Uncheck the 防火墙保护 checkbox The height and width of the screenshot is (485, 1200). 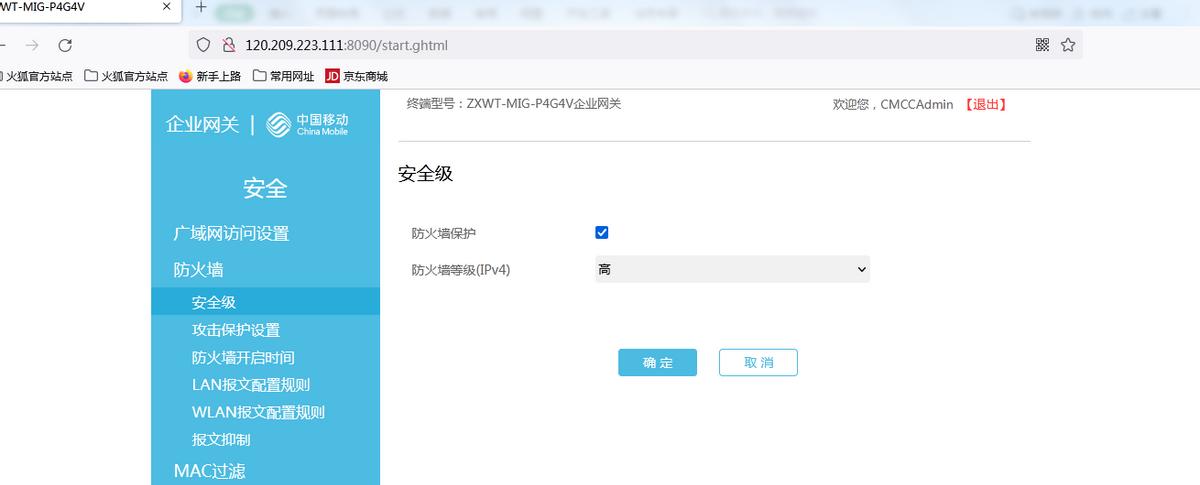[602, 233]
